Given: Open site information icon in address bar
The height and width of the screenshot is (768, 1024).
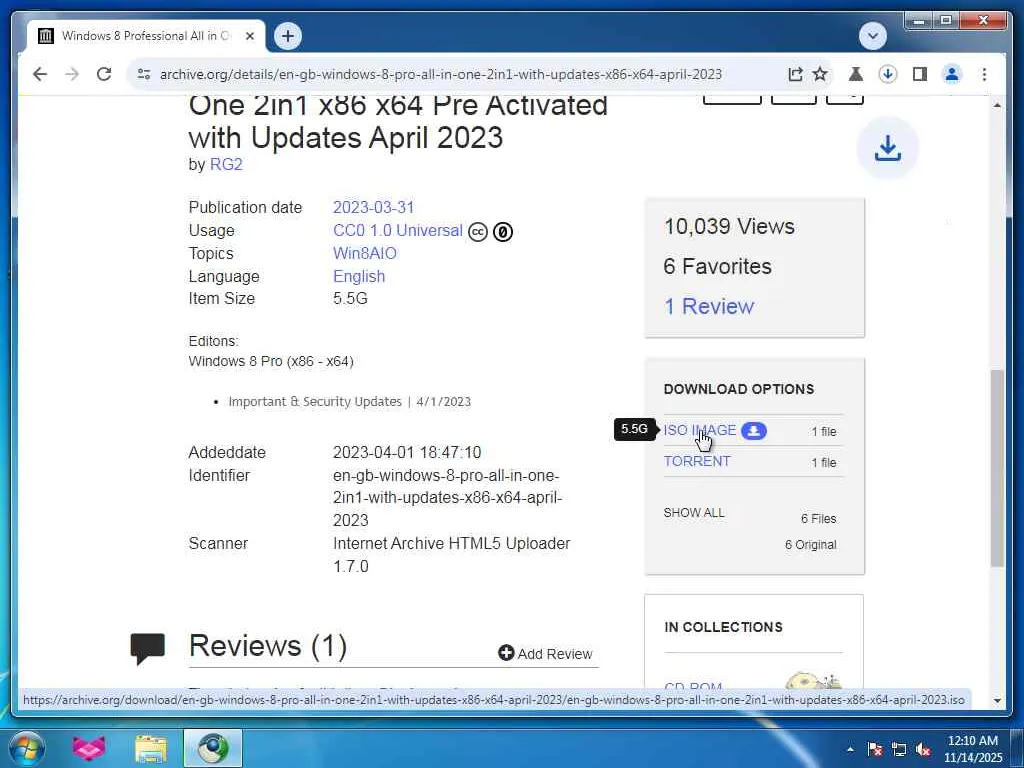Looking at the screenshot, I should click(x=144, y=74).
